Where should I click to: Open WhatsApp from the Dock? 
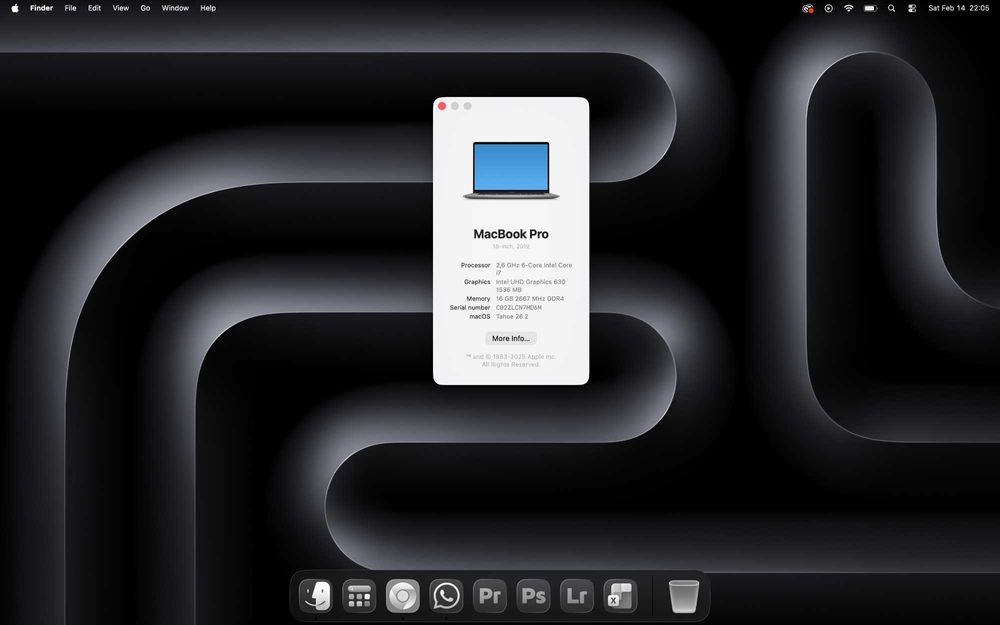pos(446,596)
